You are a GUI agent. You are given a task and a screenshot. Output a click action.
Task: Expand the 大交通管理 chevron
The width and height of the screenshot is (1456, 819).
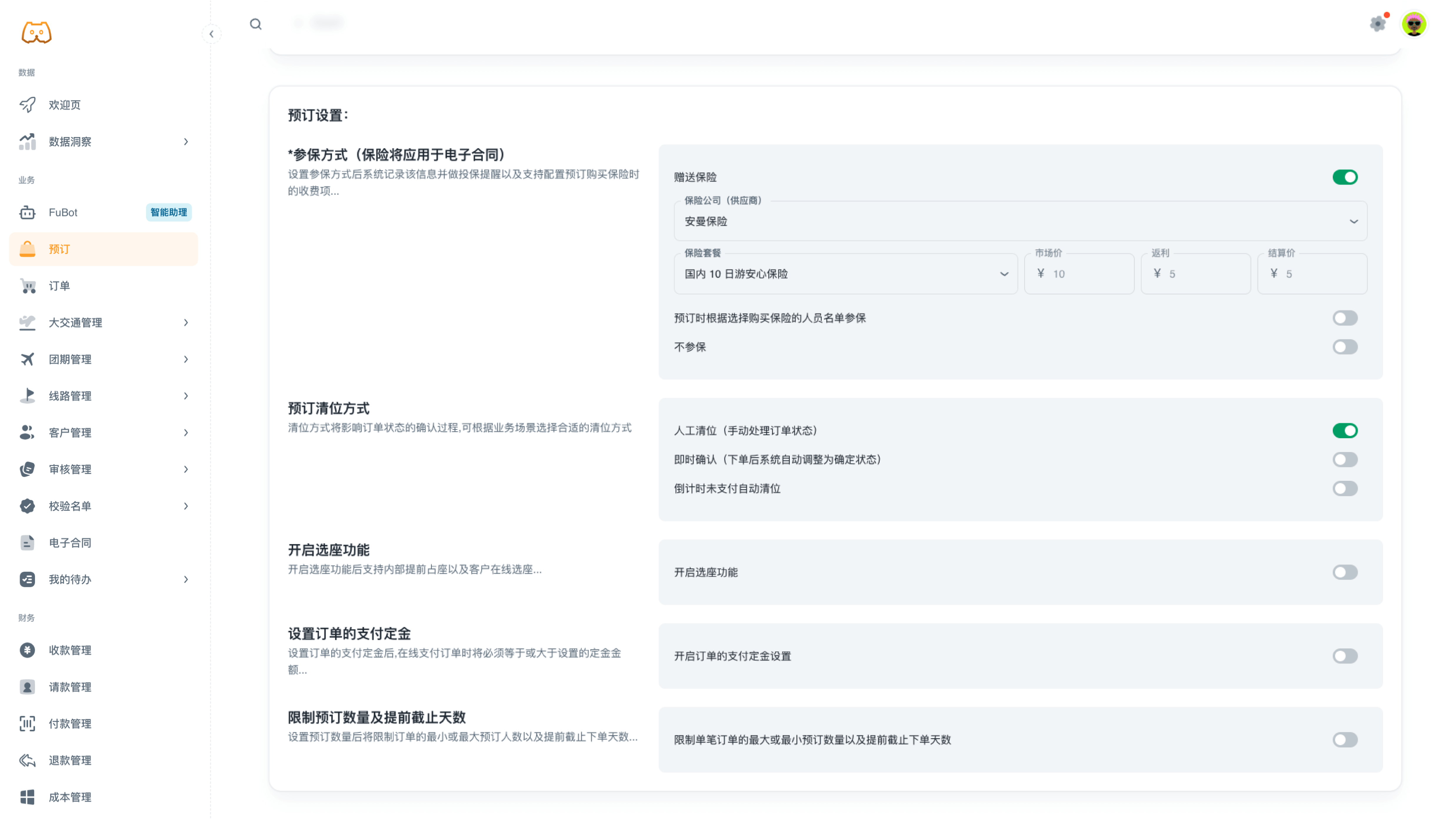tap(186, 323)
